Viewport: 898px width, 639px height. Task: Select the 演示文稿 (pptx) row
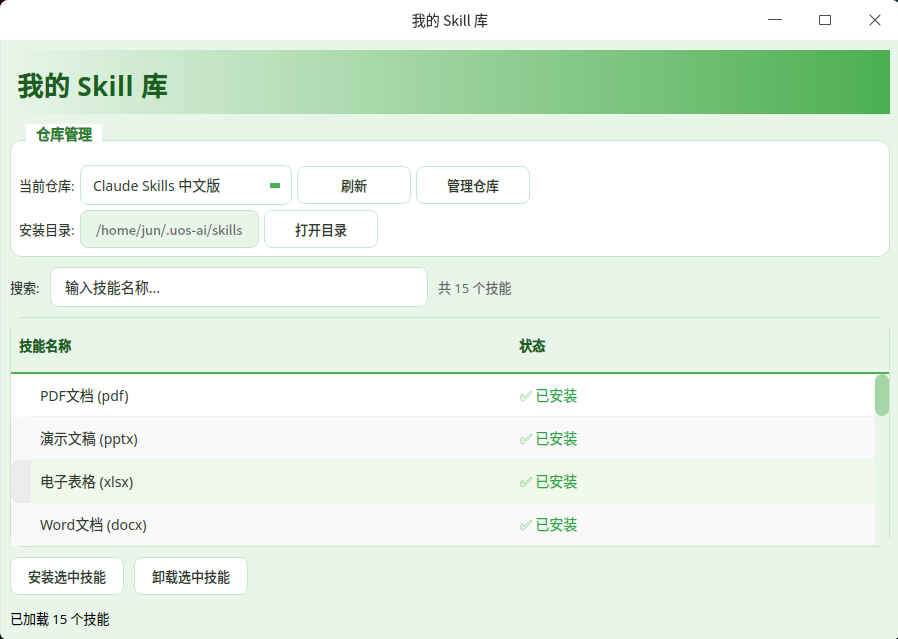click(x=443, y=439)
